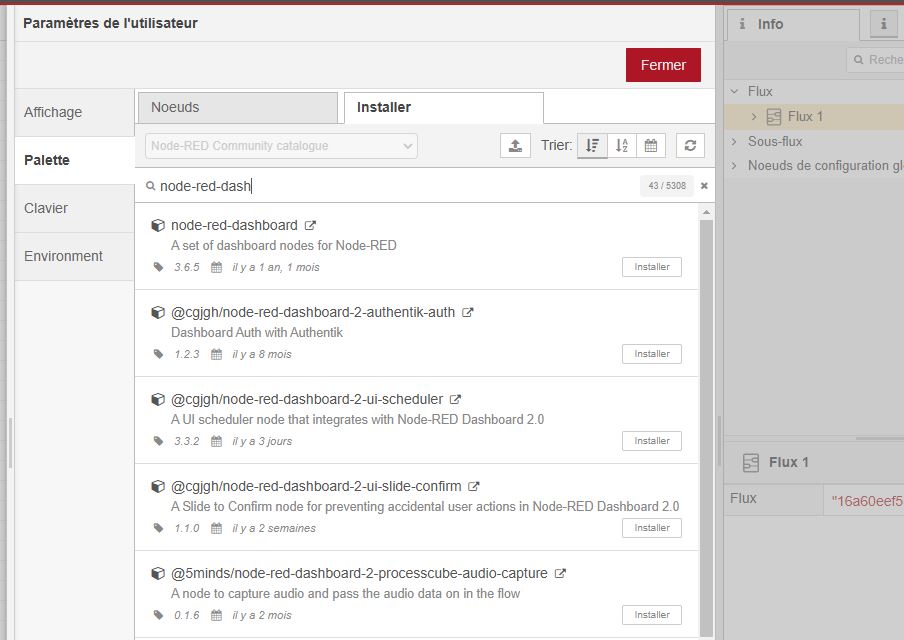This screenshot has width=904, height=640.
Task: Open the Palette settings section
Action: [x=74, y=160]
